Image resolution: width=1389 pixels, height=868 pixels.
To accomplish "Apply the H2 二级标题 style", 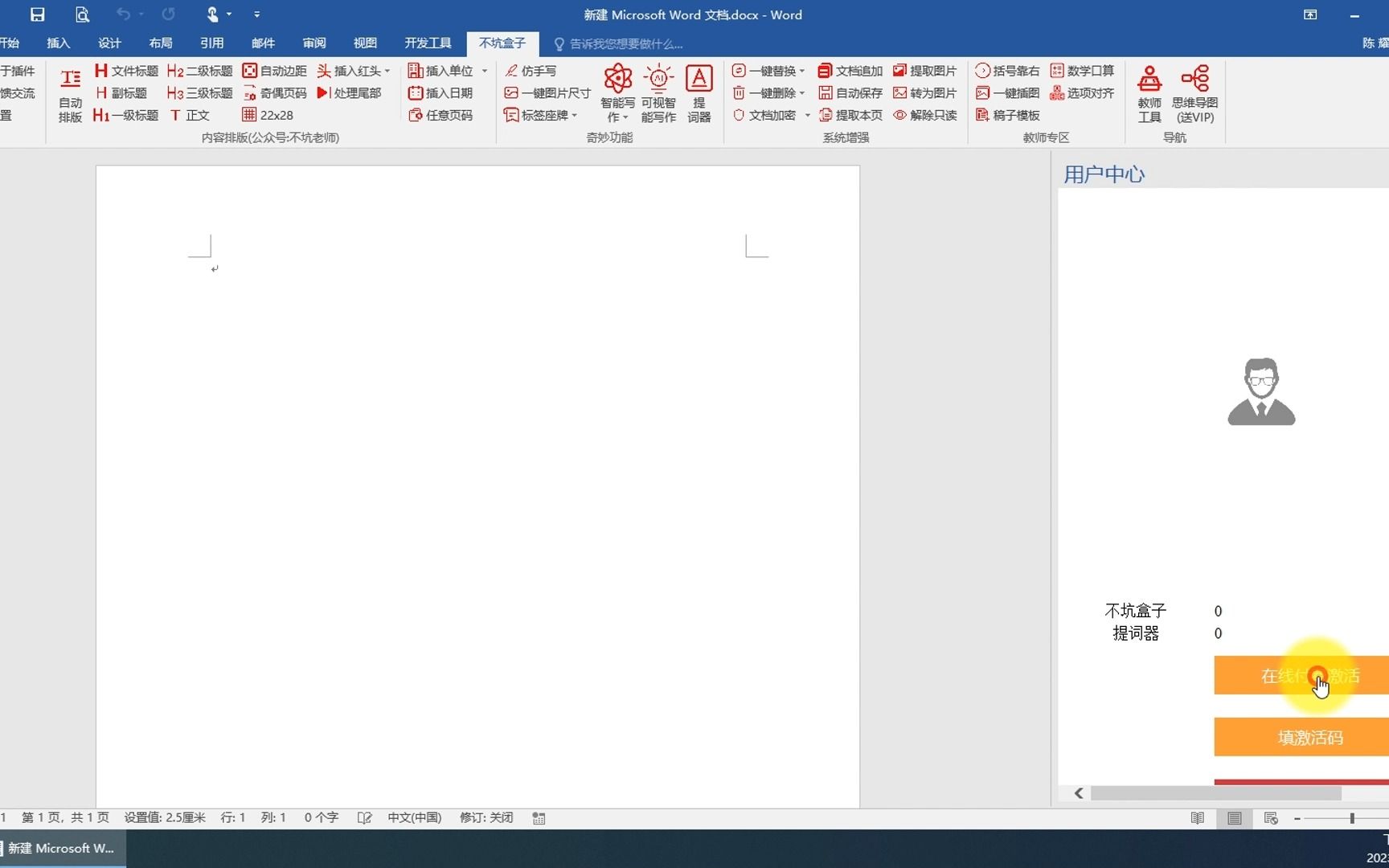I will click(199, 71).
